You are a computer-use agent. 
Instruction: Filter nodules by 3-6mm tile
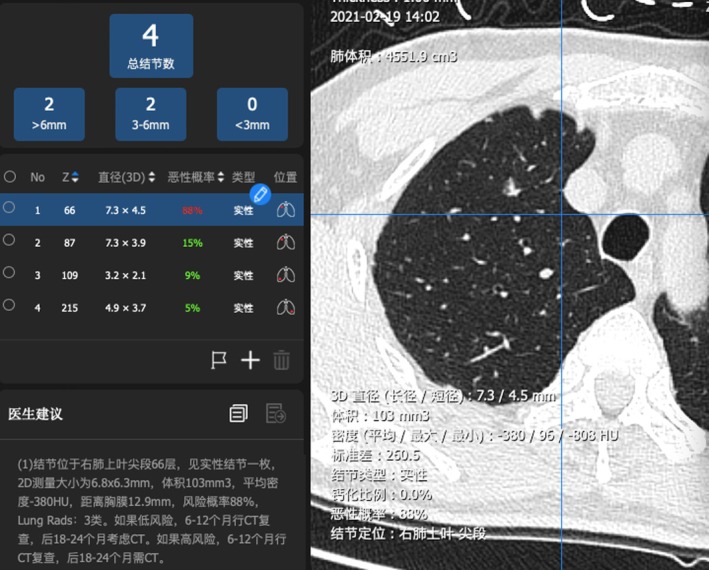151,114
